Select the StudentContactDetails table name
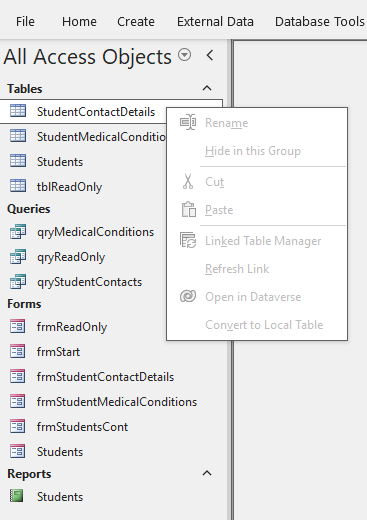This screenshot has height=520, width=367. tap(96, 112)
